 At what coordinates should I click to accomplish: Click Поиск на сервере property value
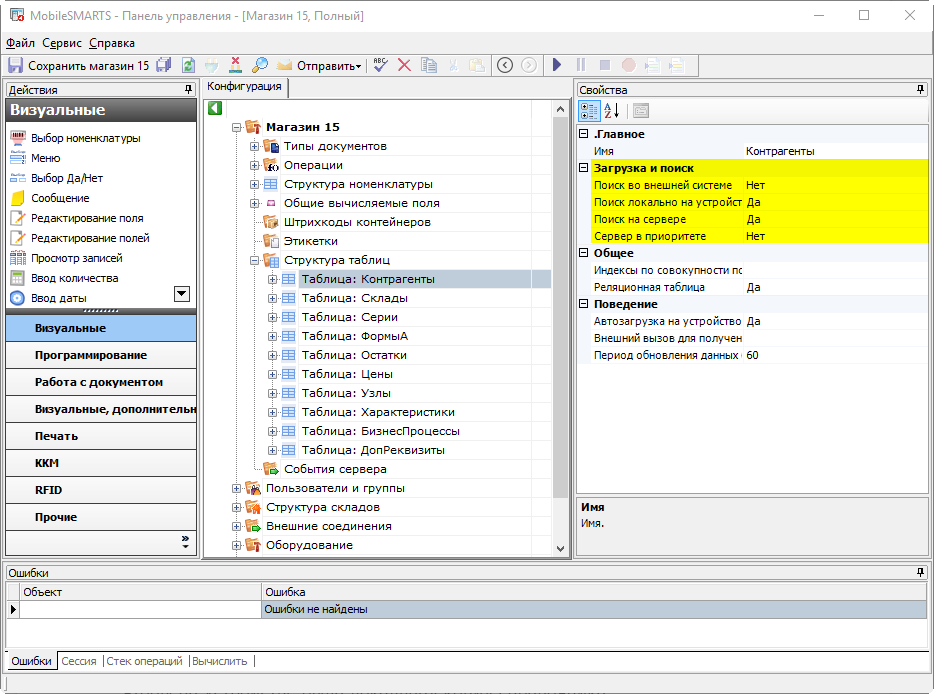tap(836, 219)
